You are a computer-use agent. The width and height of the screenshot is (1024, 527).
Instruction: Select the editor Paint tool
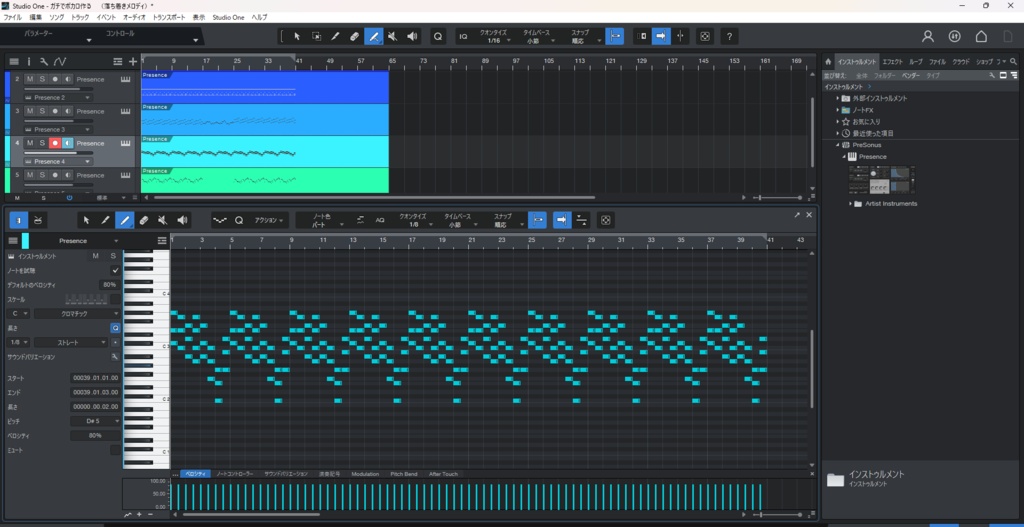click(x=124, y=220)
